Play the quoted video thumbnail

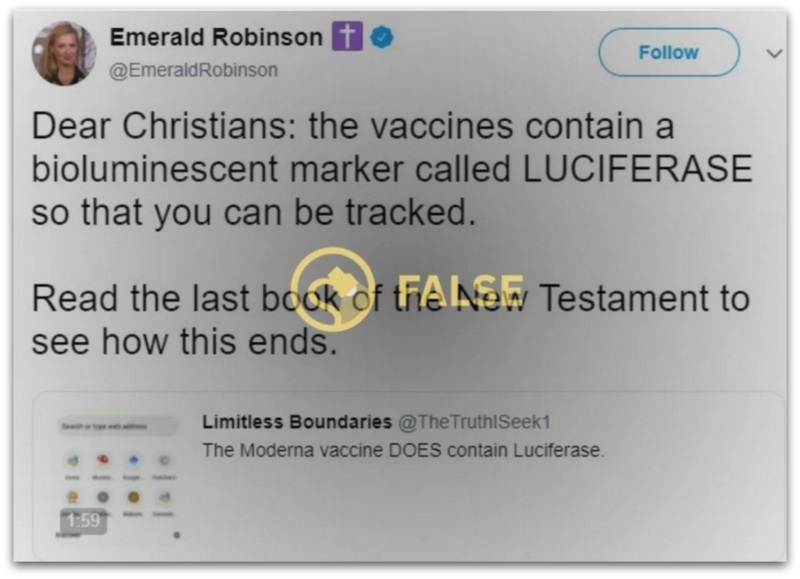(x=118, y=475)
